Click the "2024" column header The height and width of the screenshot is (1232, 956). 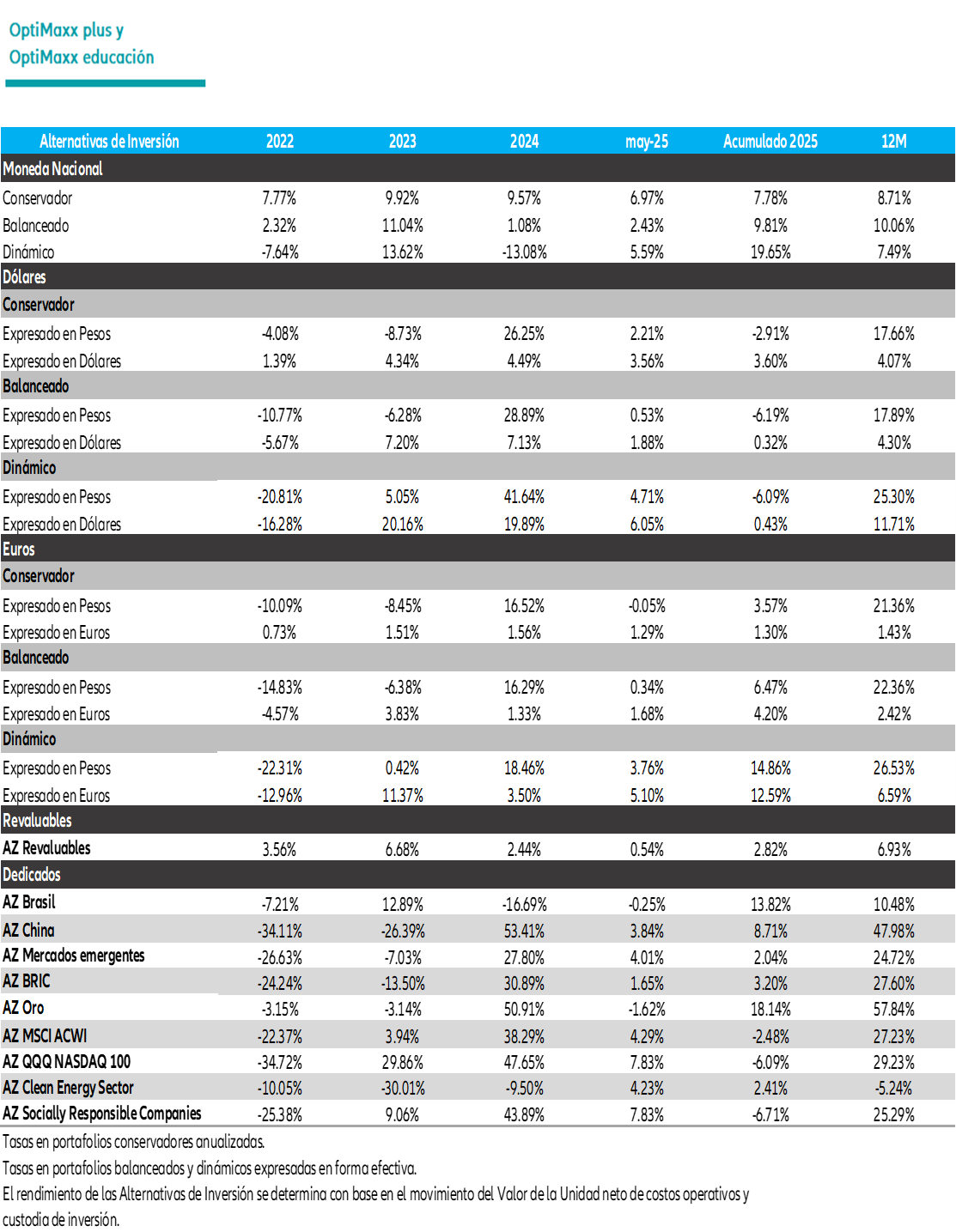(525, 142)
